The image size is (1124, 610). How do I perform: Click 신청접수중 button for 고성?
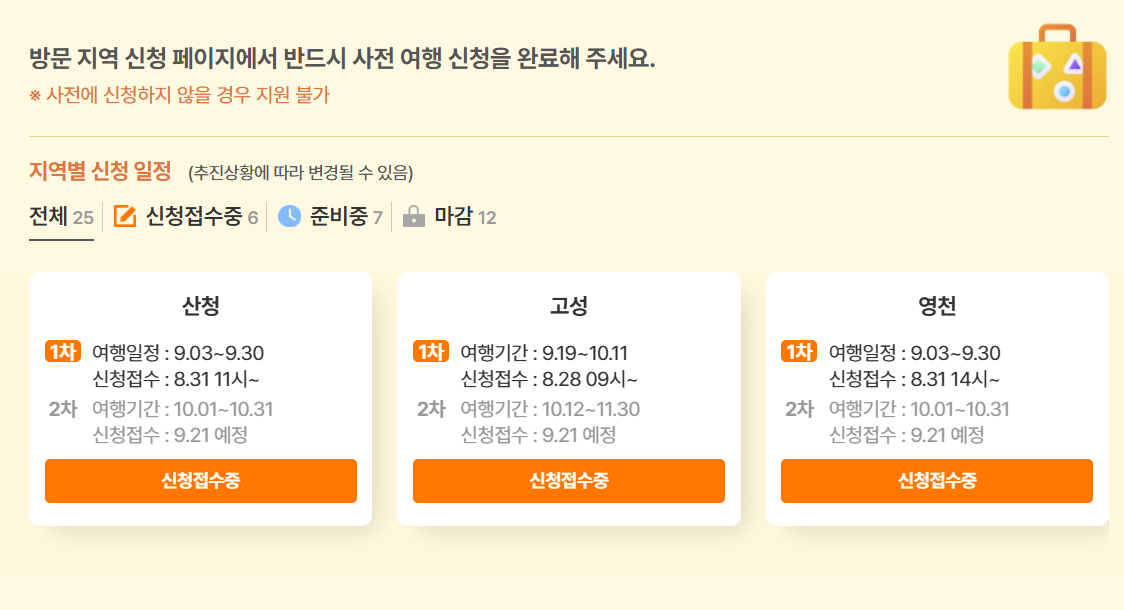[569, 481]
